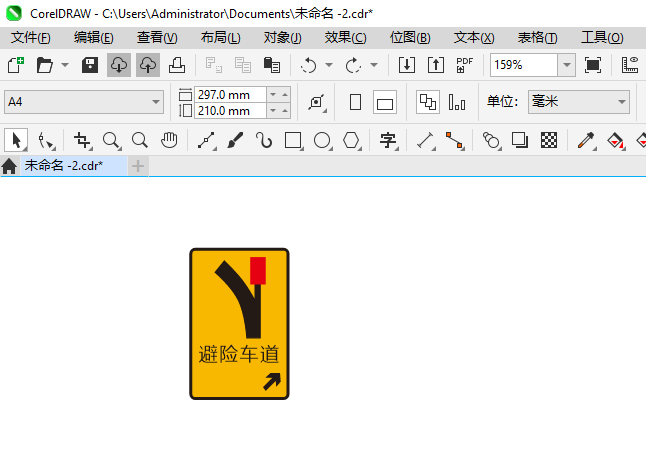
Task: Select the Polygon tool
Action: pos(351,140)
